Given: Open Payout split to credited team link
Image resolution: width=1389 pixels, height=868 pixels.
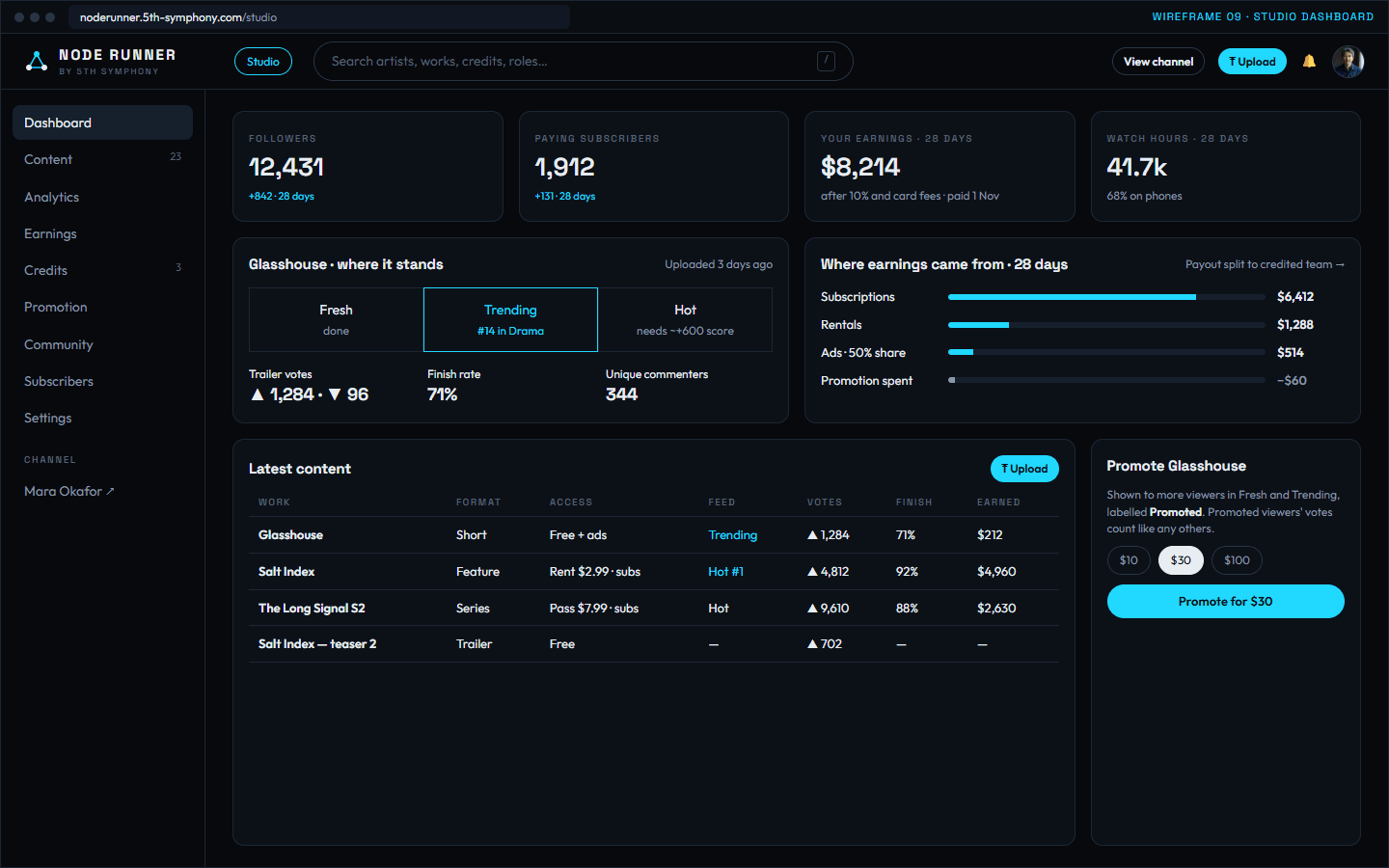Looking at the screenshot, I should pyautogui.click(x=1265, y=264).
